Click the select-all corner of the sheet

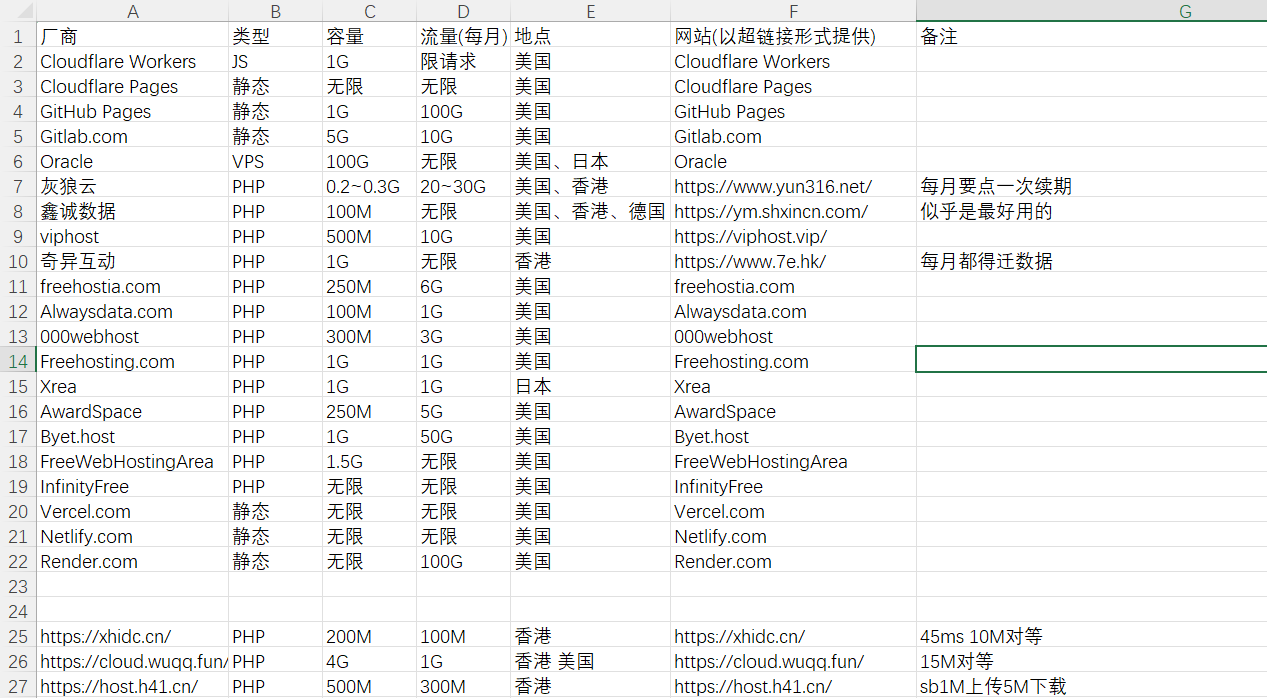[x=18, y=11]
